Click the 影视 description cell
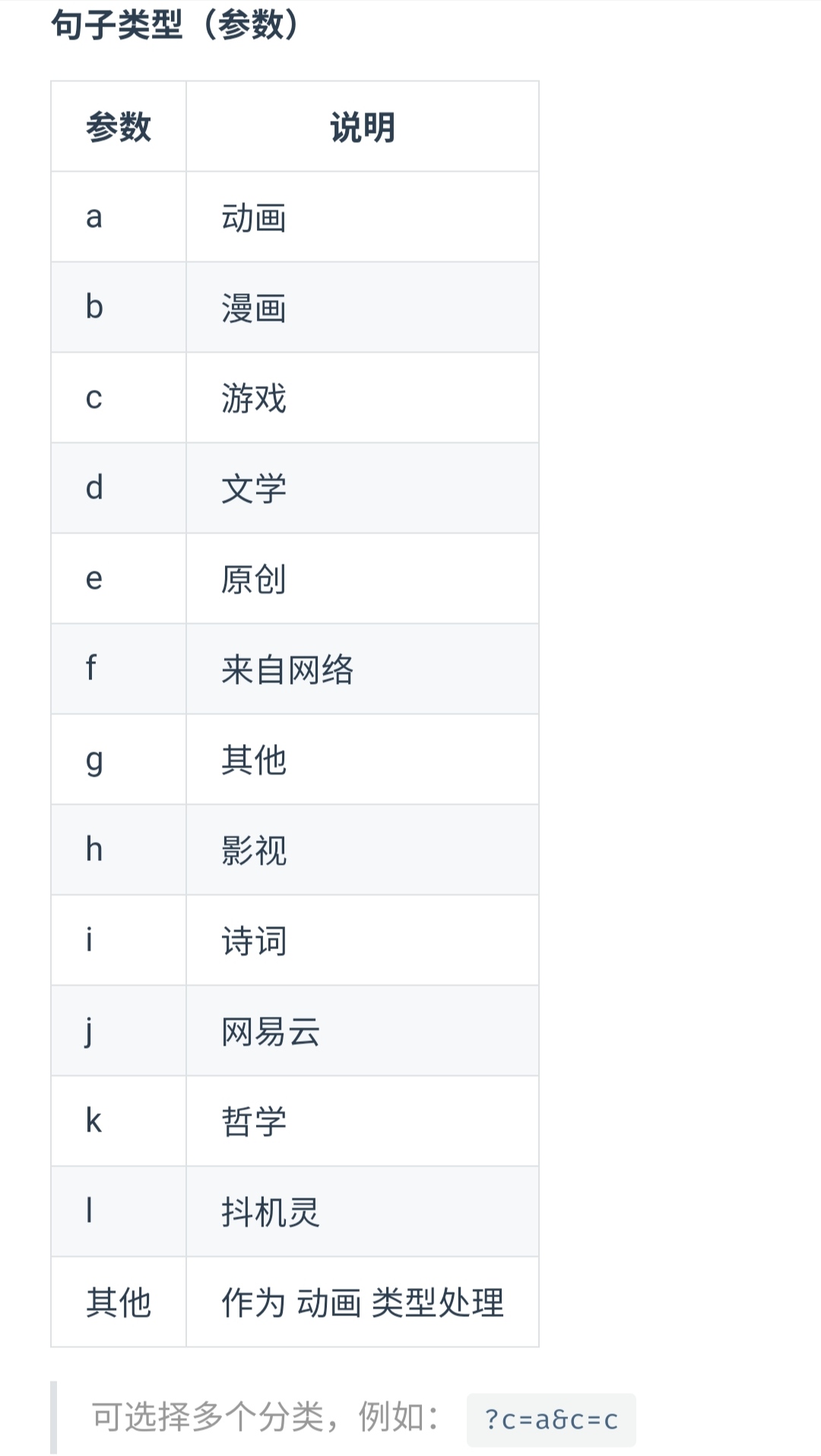Screen dimensions: 821x1456 (363, 850)
